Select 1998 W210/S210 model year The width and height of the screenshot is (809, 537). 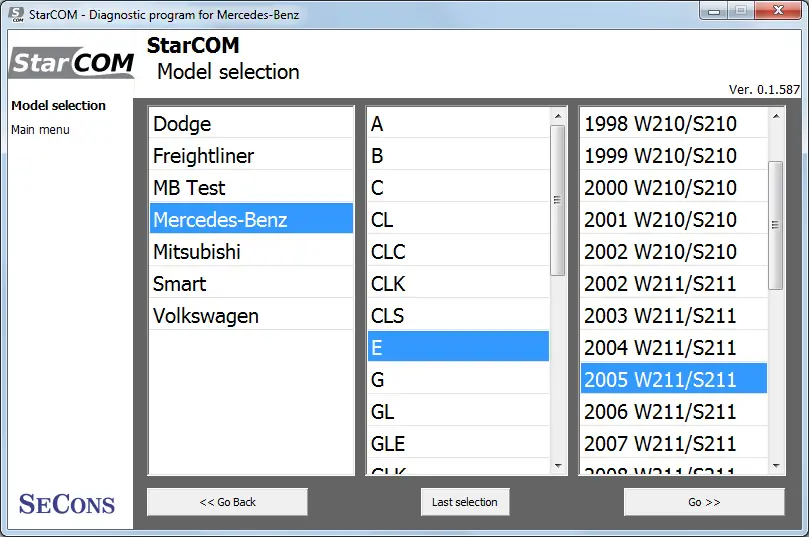[x=674, y=124]
